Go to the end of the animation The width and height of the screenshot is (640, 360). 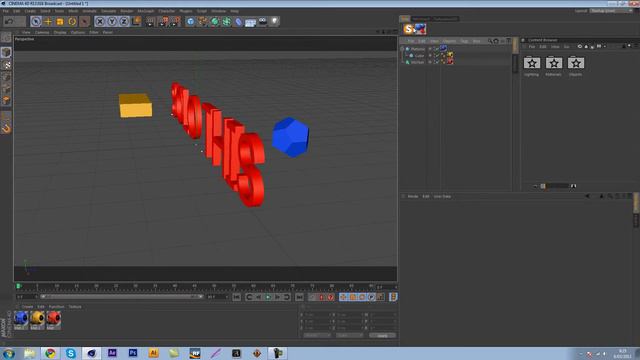pyautogui.click(x=299, y=297)
